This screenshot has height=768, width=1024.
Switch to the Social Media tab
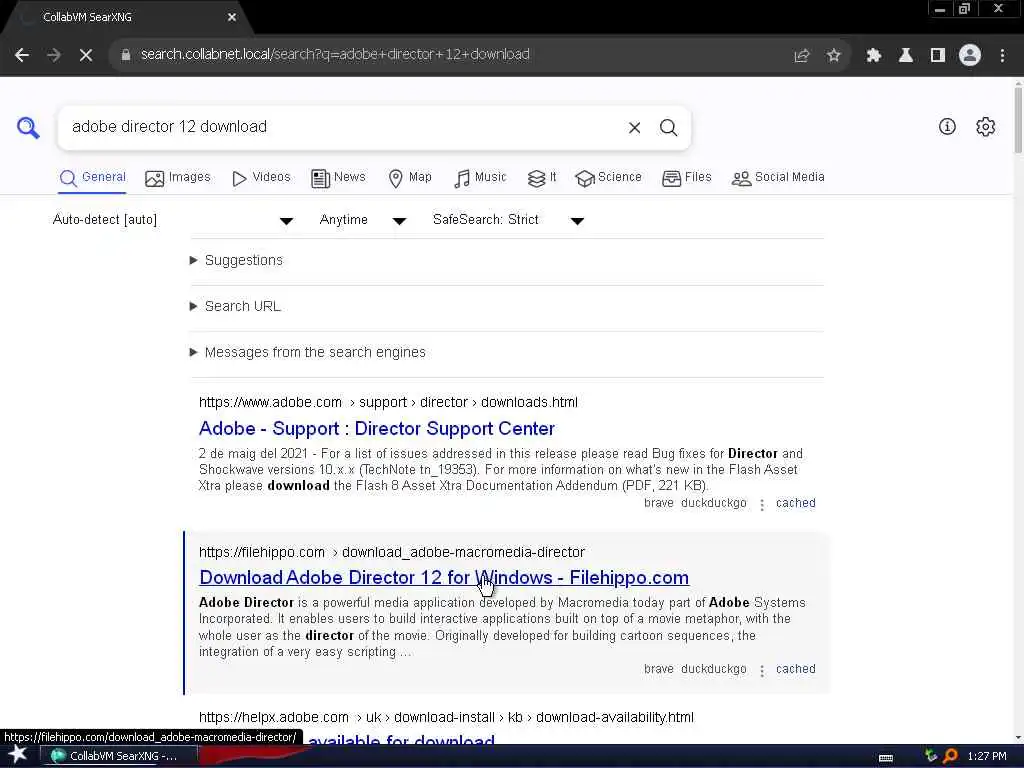pos(778,178)
